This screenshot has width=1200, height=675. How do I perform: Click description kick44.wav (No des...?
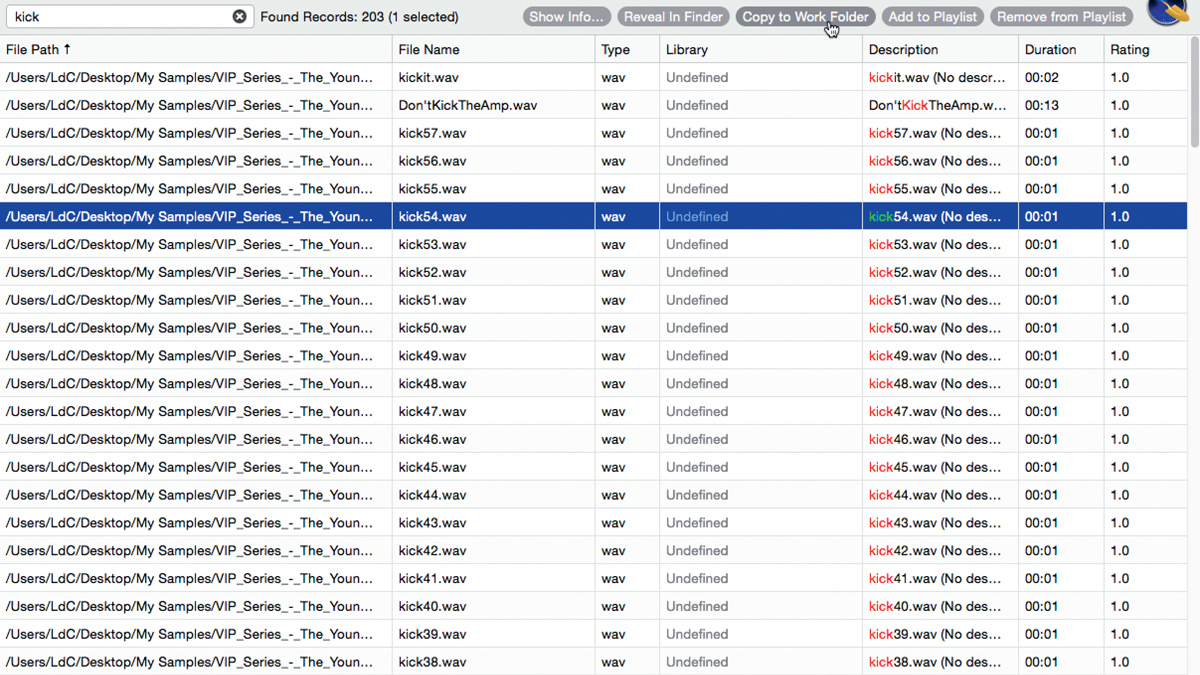(935, 495)
